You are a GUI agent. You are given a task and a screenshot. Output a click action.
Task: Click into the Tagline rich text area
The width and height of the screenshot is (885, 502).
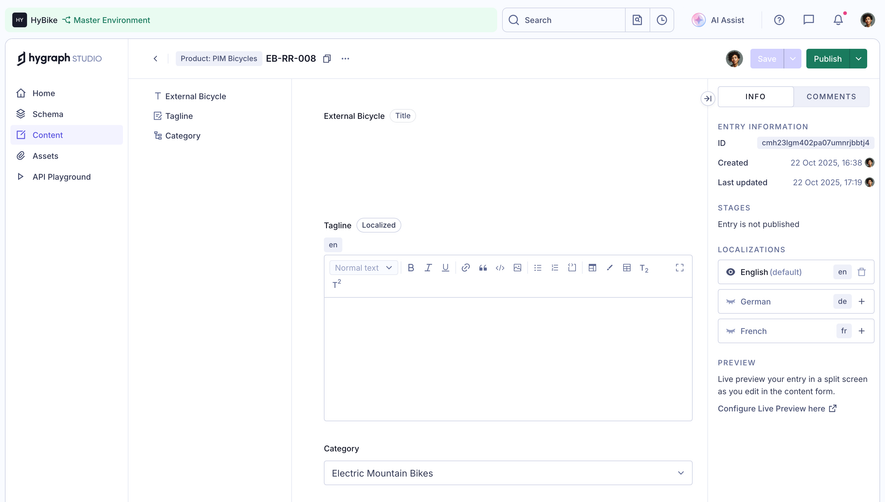[x=508, y=359]
